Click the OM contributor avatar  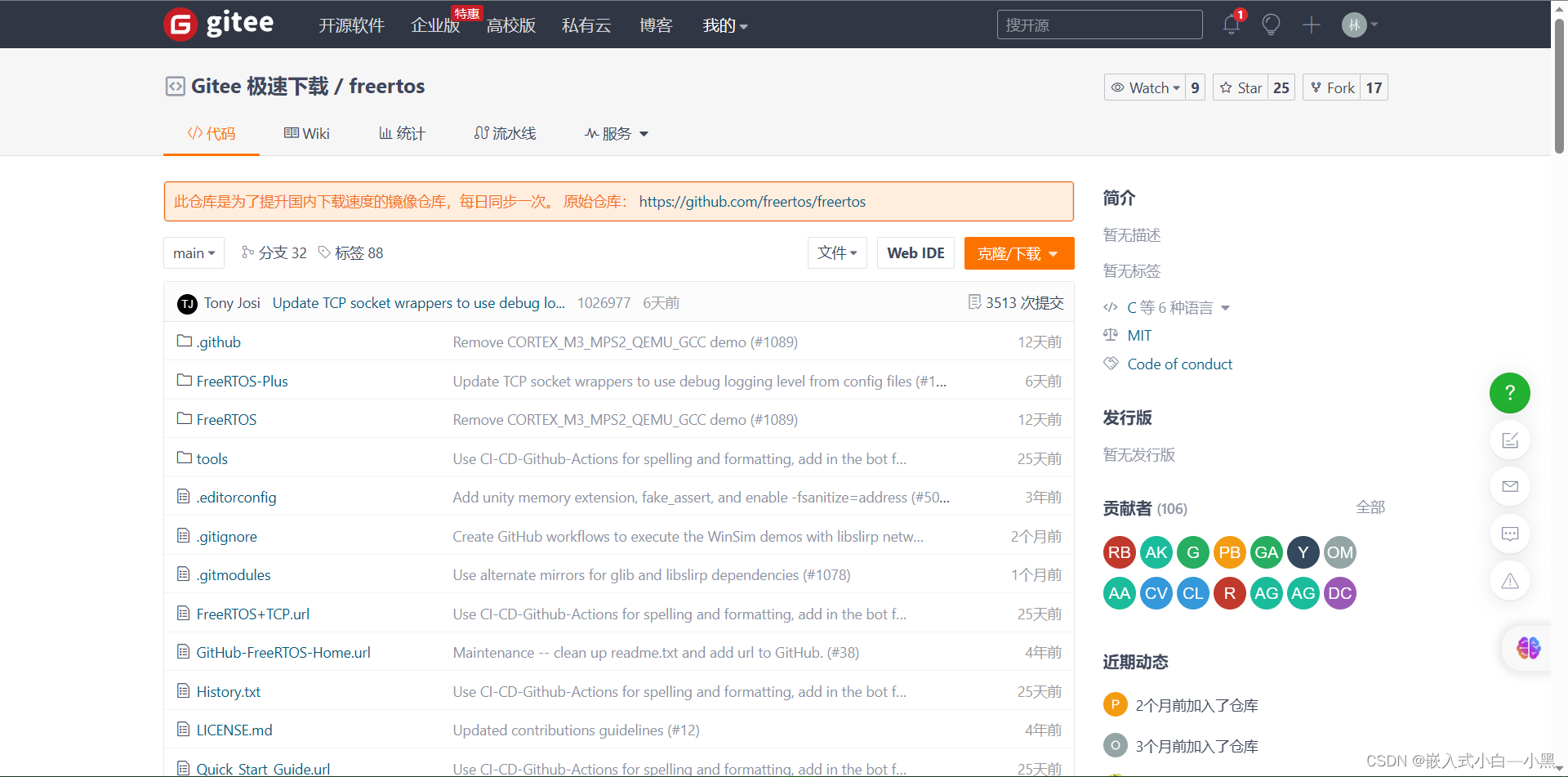click(x=1339, y=552)
